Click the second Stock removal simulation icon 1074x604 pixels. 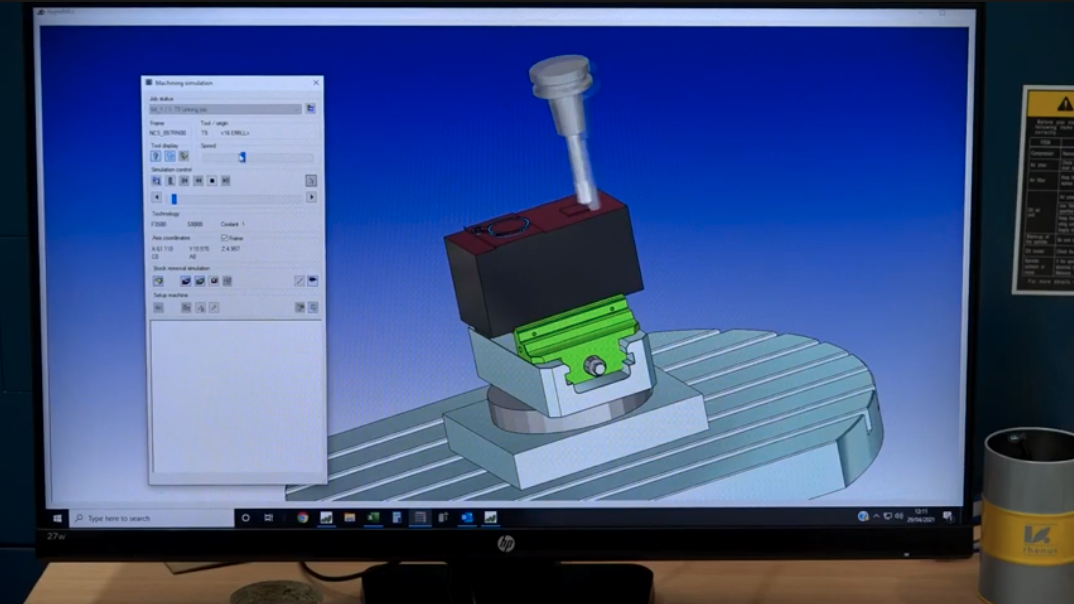[x=185, y=281]
